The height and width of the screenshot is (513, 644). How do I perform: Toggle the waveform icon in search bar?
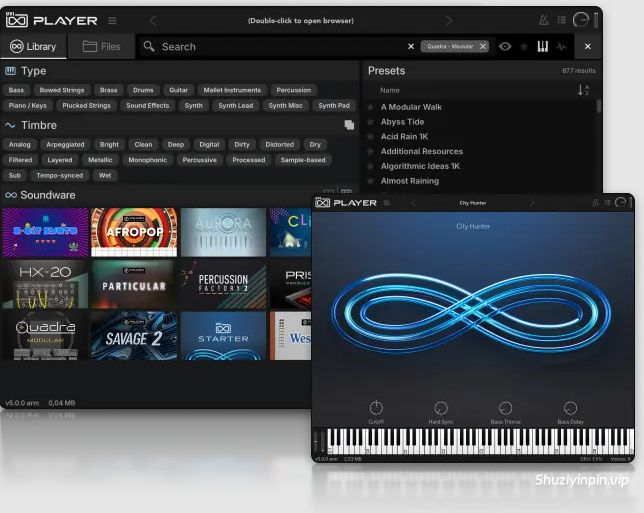561,46
